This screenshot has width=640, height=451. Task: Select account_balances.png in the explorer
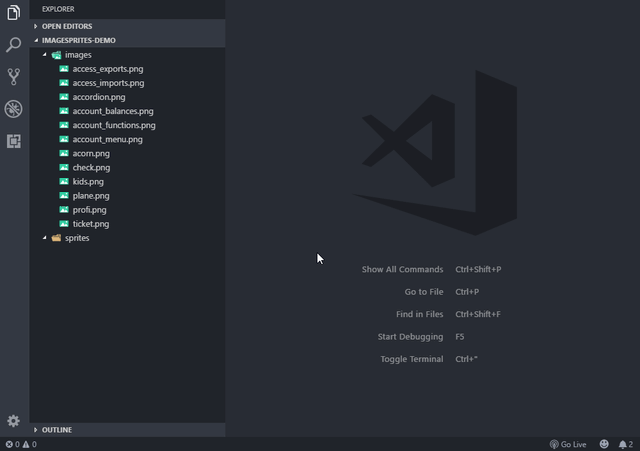point(113,111)
